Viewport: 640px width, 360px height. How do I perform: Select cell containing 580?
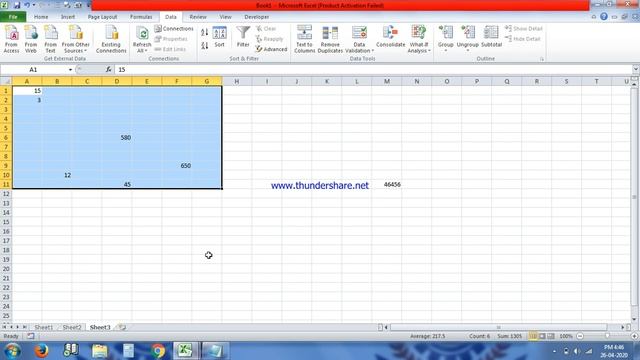click(x=117, y=138)
